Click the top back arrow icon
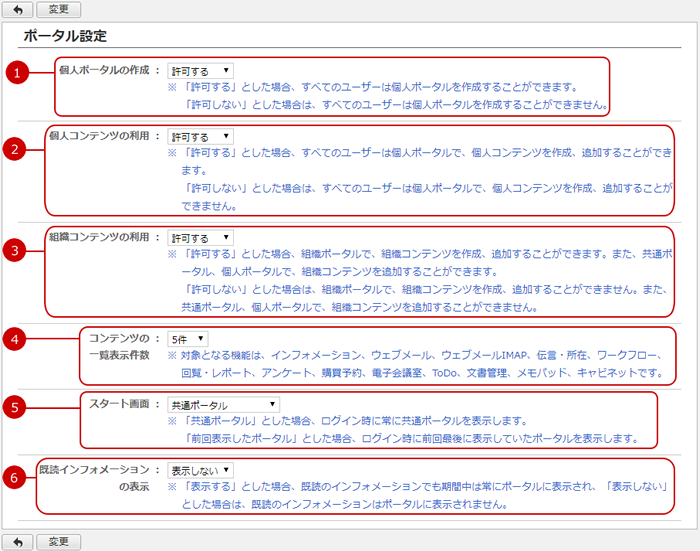The image size is (700, 551). coord(17,9)
